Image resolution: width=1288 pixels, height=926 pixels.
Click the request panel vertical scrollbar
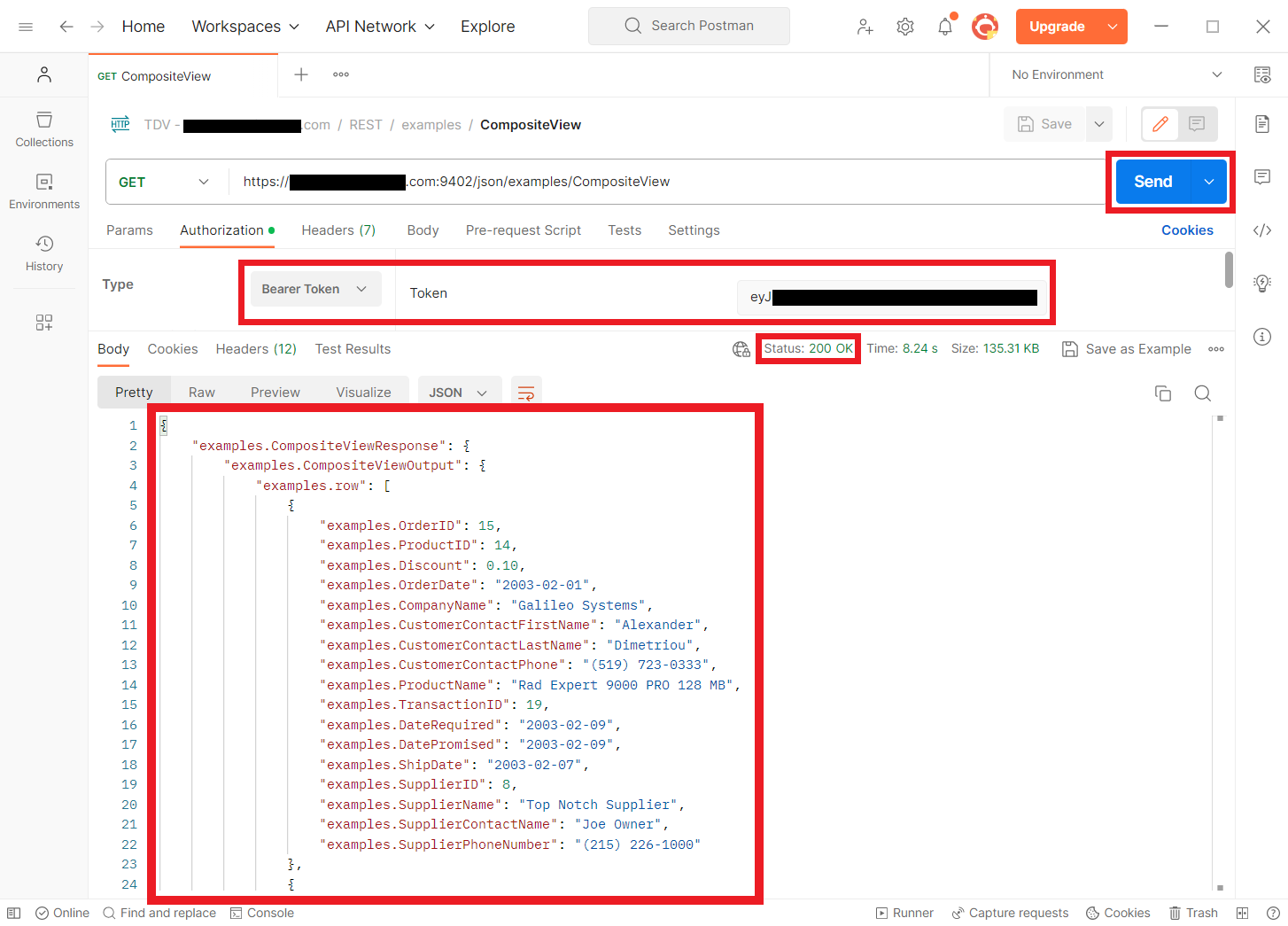(1229, 270)
